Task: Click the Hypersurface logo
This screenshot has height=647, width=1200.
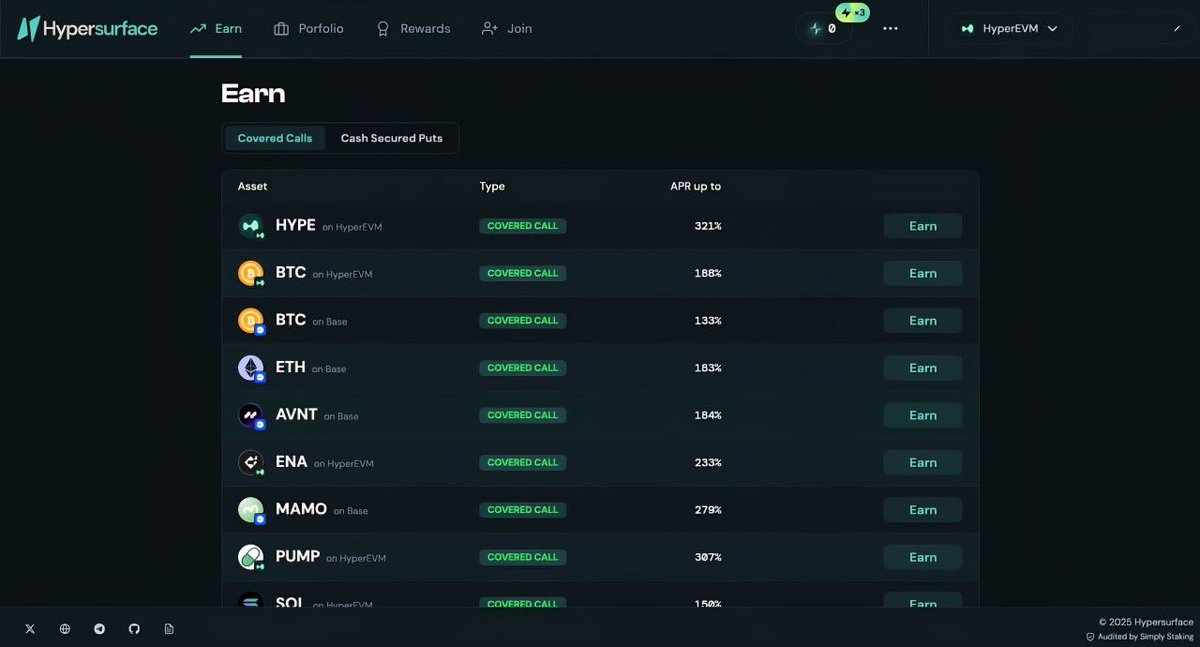Action: [x=87, y=29]
